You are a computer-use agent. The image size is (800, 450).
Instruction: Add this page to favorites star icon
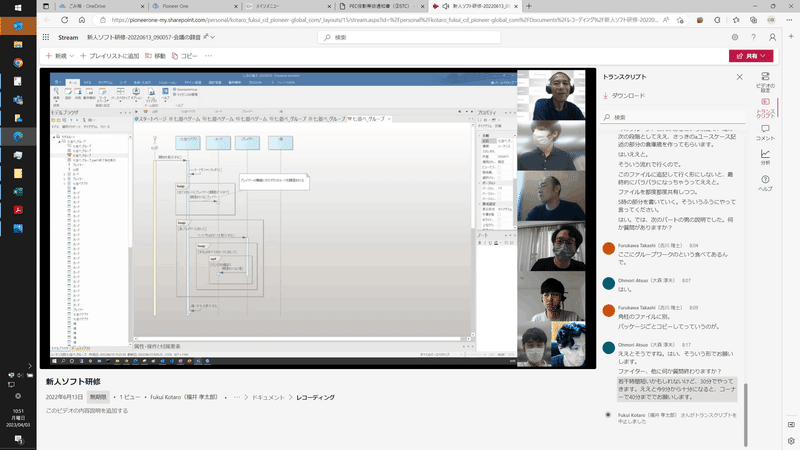[680, 20]
